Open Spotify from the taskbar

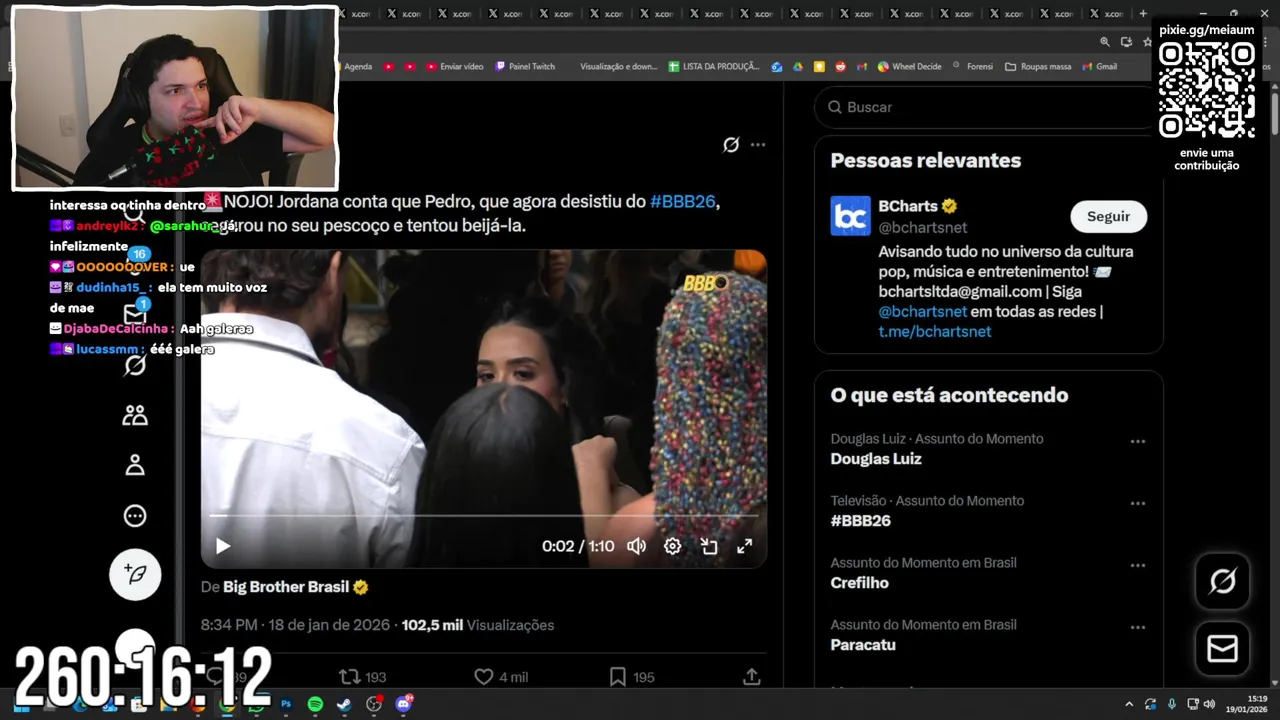315,704
